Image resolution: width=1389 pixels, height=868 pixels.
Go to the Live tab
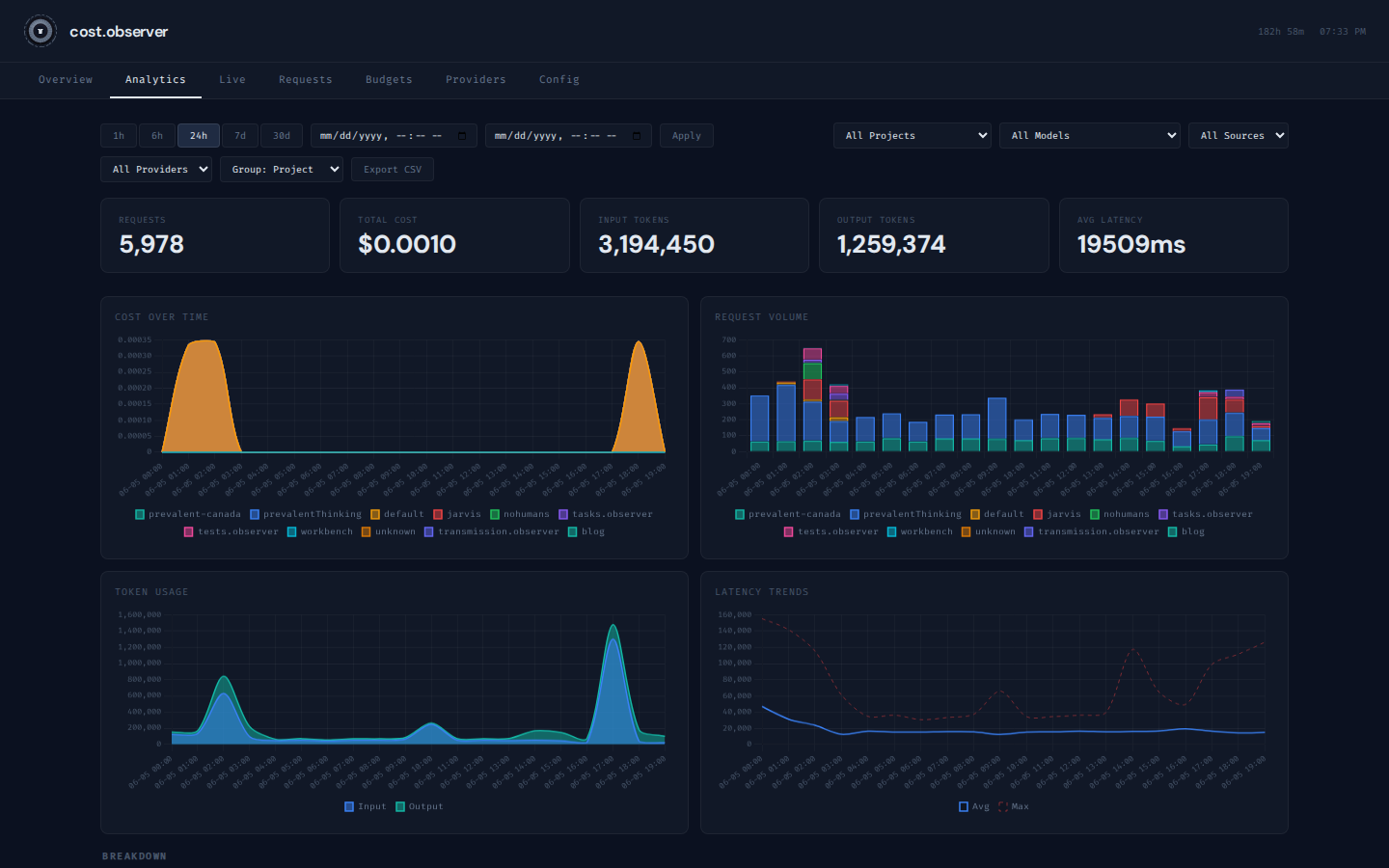[231, 80]
